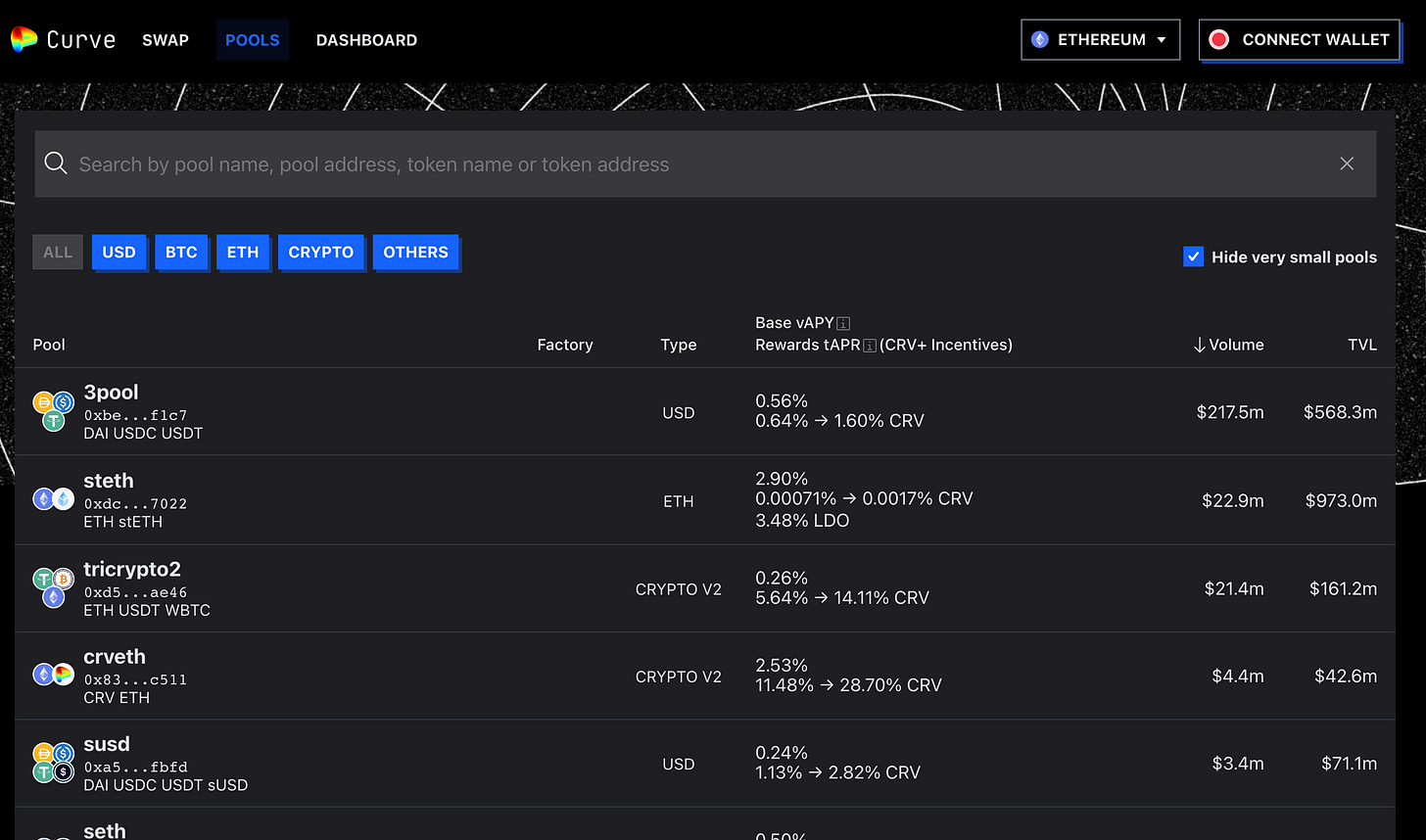Open the 3pool pool name
Image resolution: width=1426 pixels, height=840 pixels.
pyautogui.click(x=111, y=392)
